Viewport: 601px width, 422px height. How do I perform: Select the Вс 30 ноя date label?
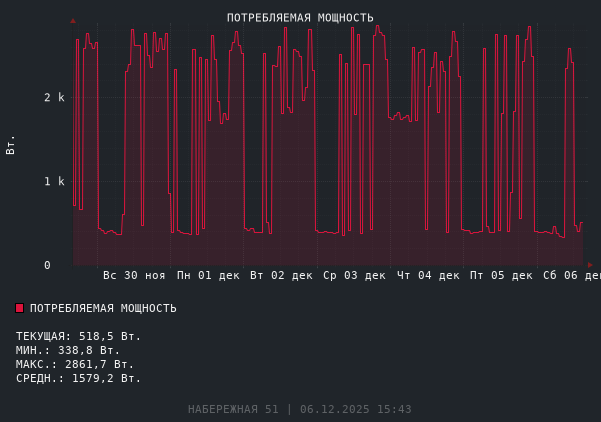point(134,275)
